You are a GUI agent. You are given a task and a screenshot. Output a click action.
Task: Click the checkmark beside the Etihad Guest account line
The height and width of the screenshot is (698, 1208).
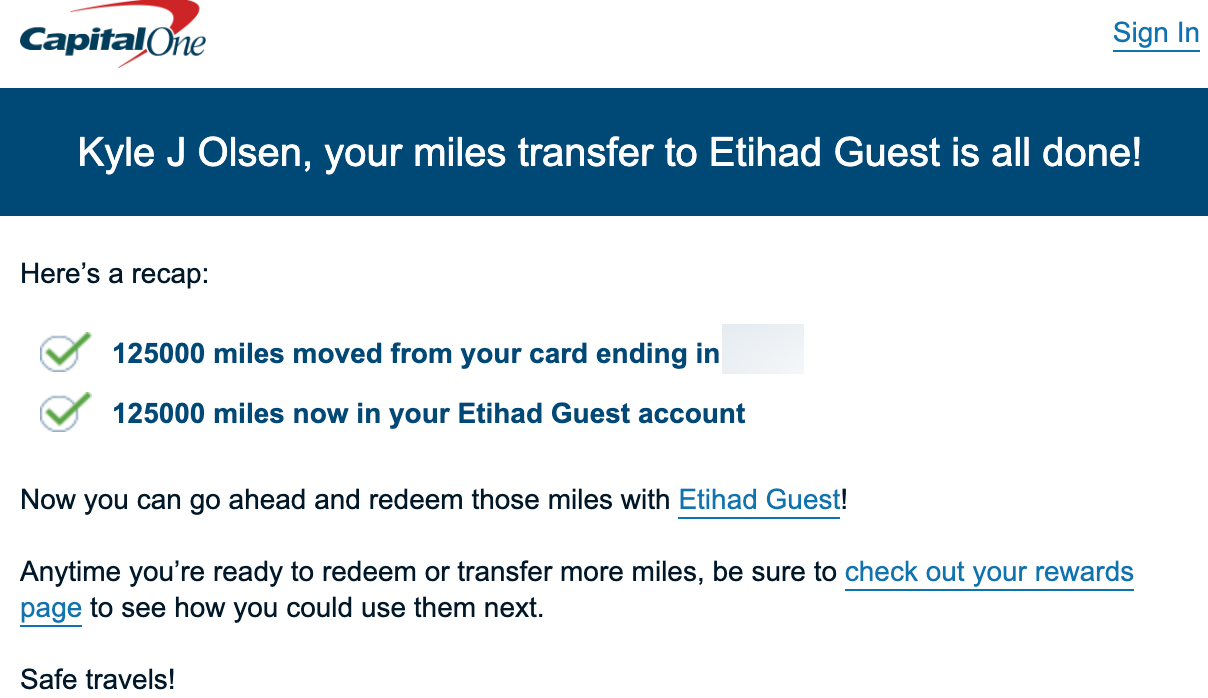pos(60,412)
